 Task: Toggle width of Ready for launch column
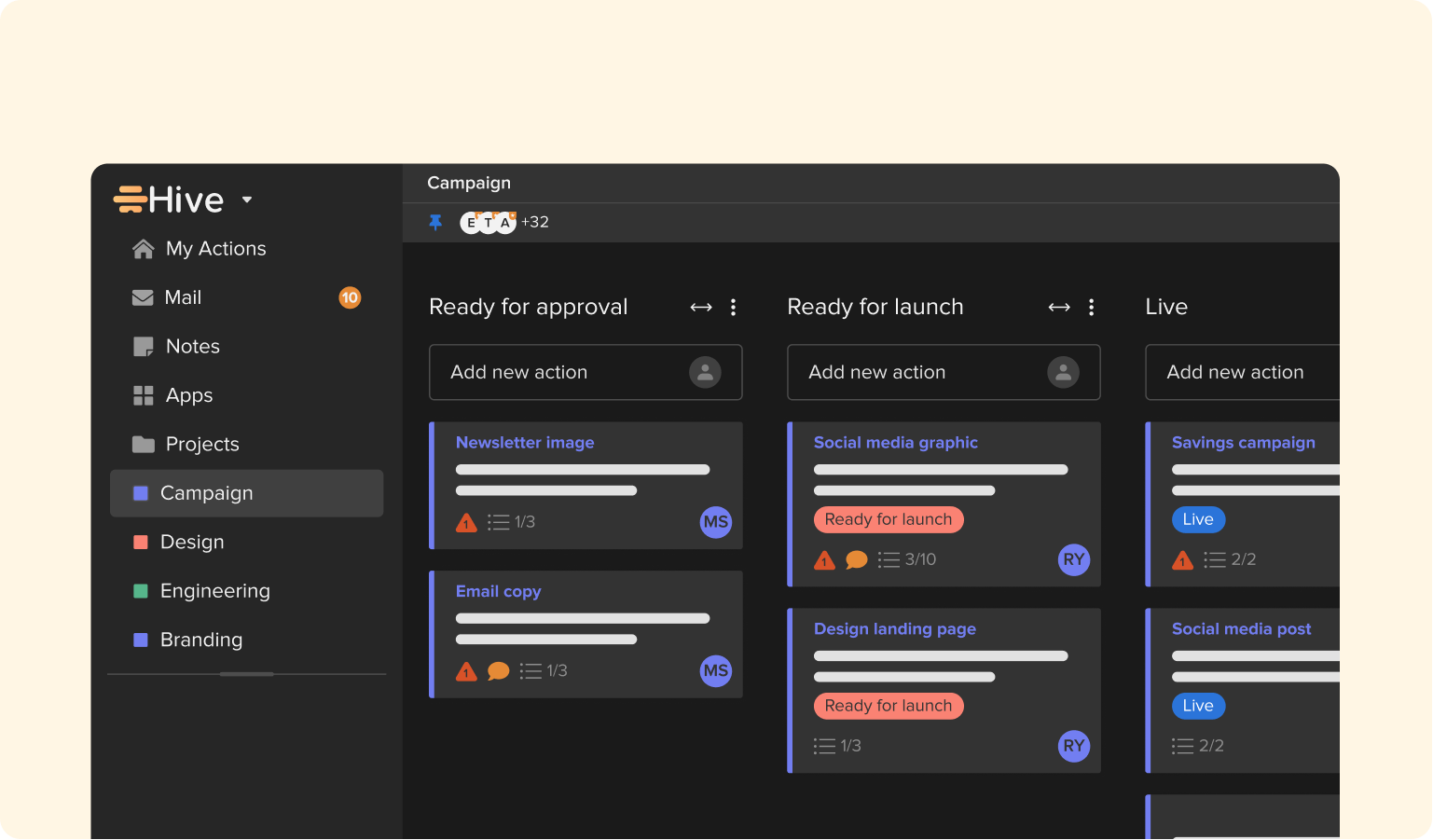1059,307
